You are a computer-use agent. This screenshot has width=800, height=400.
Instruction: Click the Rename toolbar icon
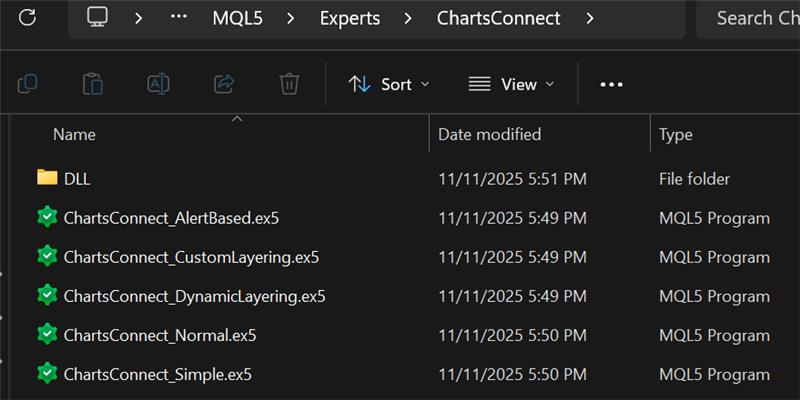point(158,84)
